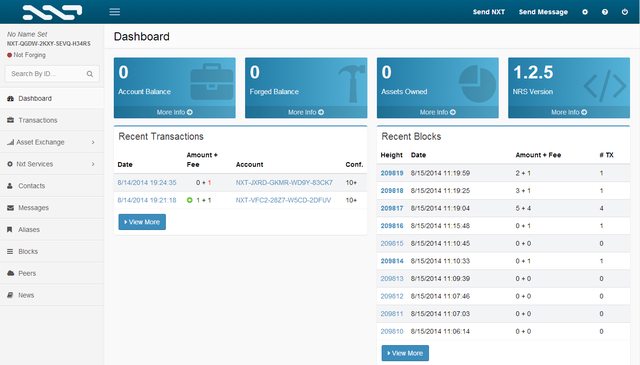This screenshot has width=640, height=365.
Task: Click View More under Recent Transactions
Action: tap(142, 222)
